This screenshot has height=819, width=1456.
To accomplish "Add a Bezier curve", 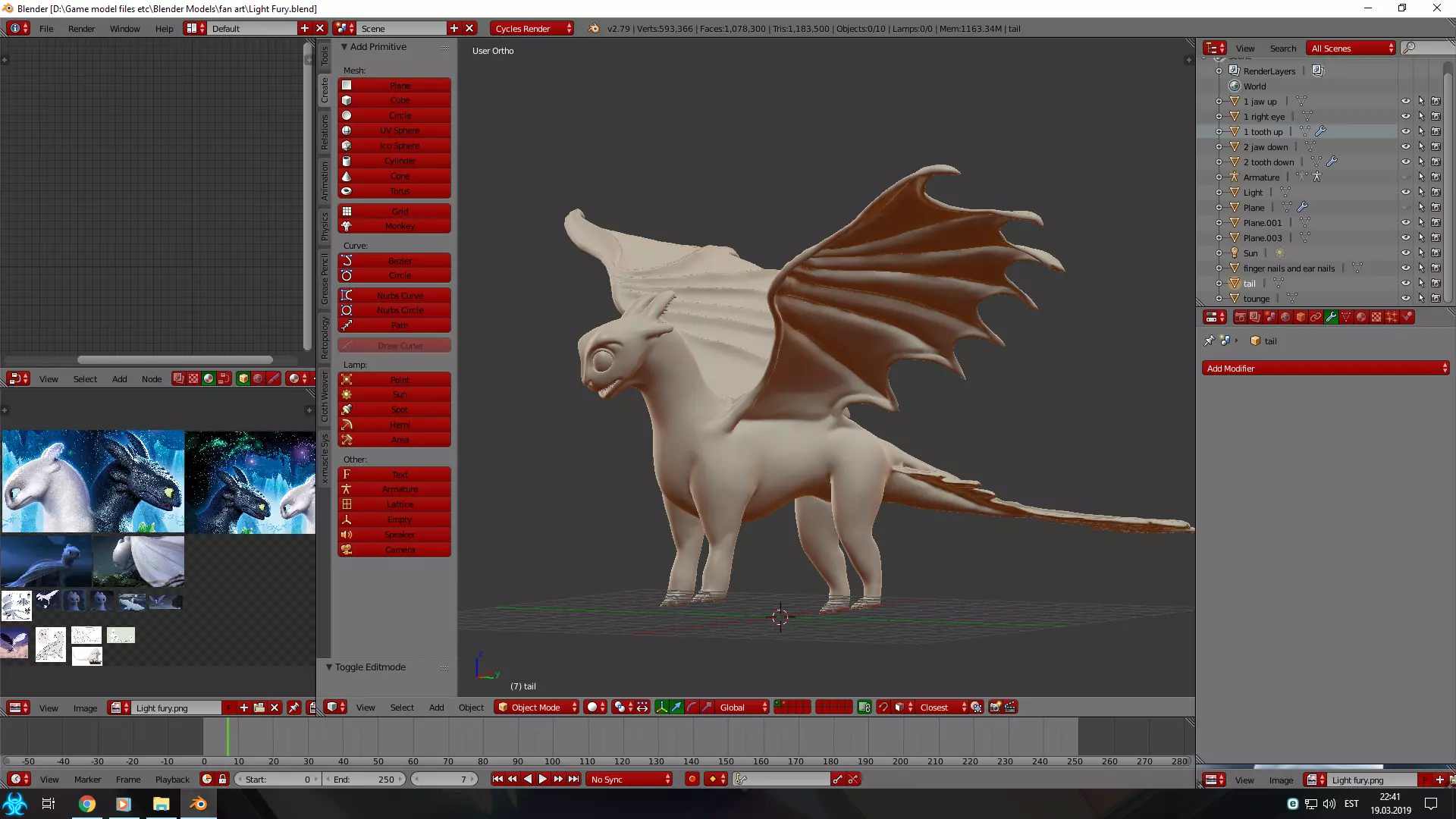I will click(394, 261).
